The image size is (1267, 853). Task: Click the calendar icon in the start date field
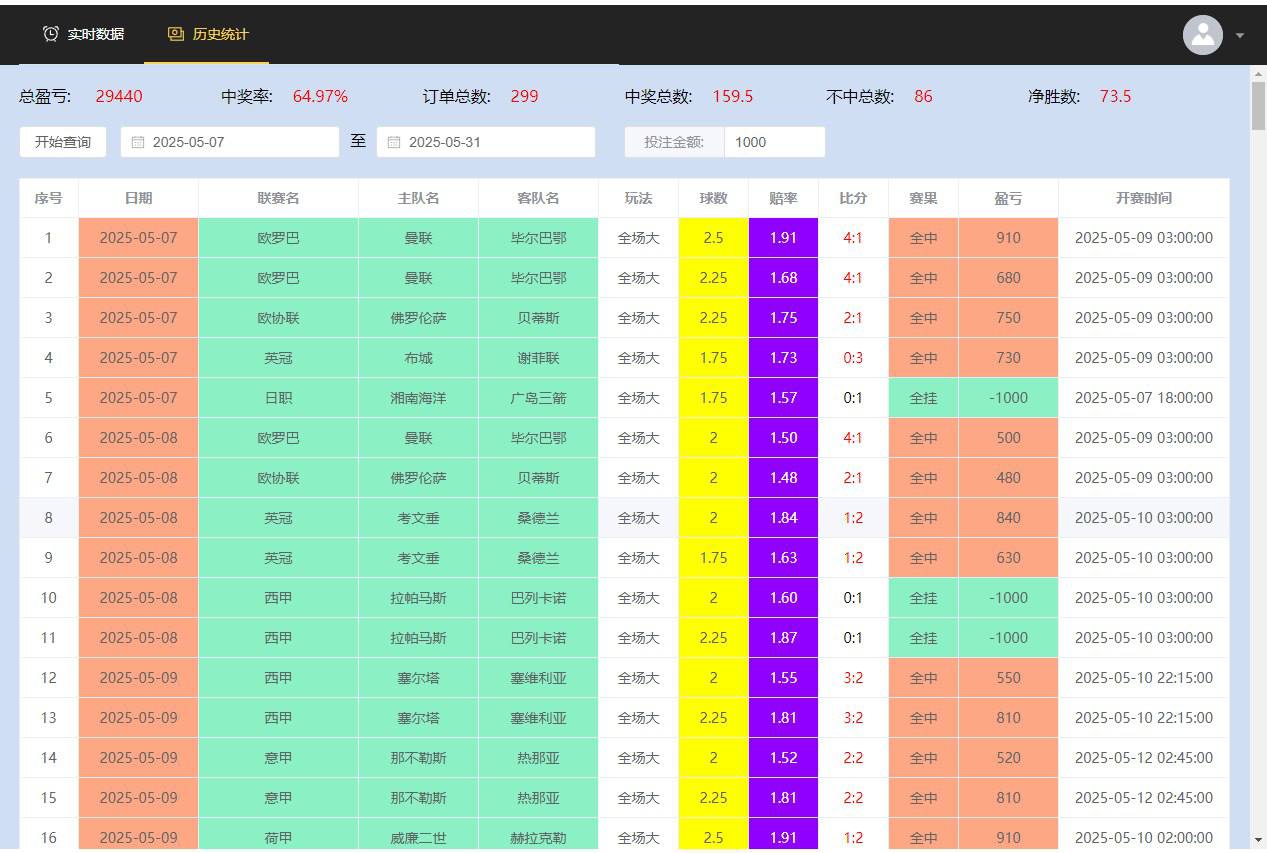click(x=138, y=142)
